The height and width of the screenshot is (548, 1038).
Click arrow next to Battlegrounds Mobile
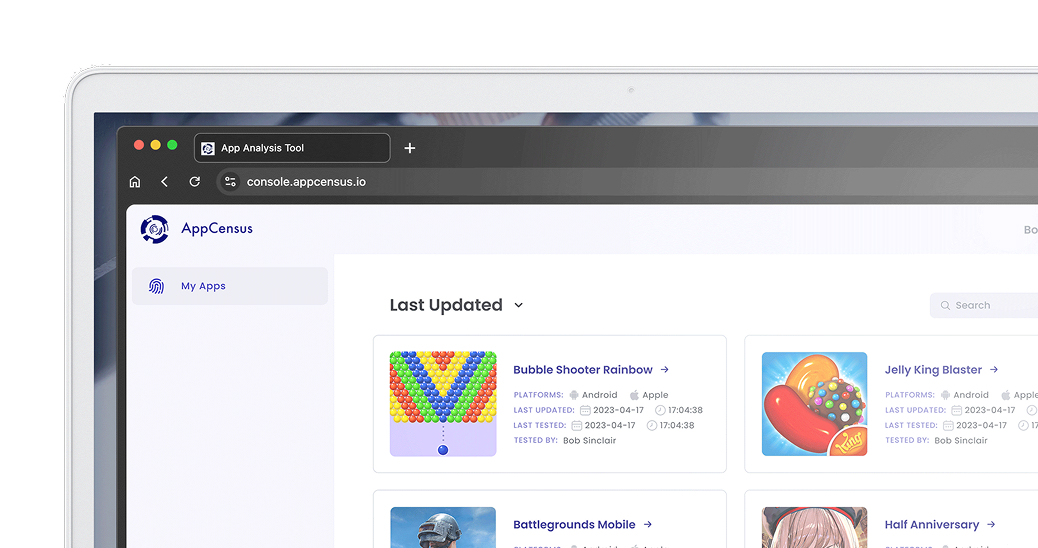tap(648, 525)
